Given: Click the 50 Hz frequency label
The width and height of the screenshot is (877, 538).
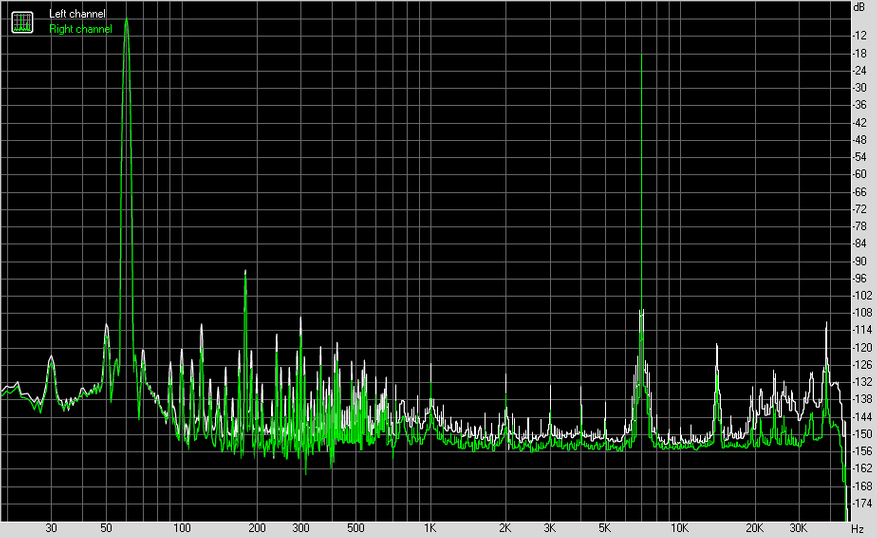Looking at the screenshot, I should [106, 528].
